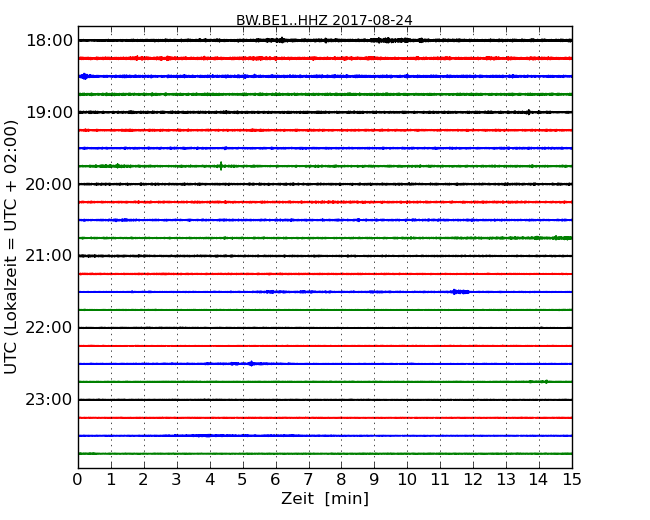This screenshot has width=650, height=520.
Task: Click the 4 minute tick label
Action: click(210, 480)
